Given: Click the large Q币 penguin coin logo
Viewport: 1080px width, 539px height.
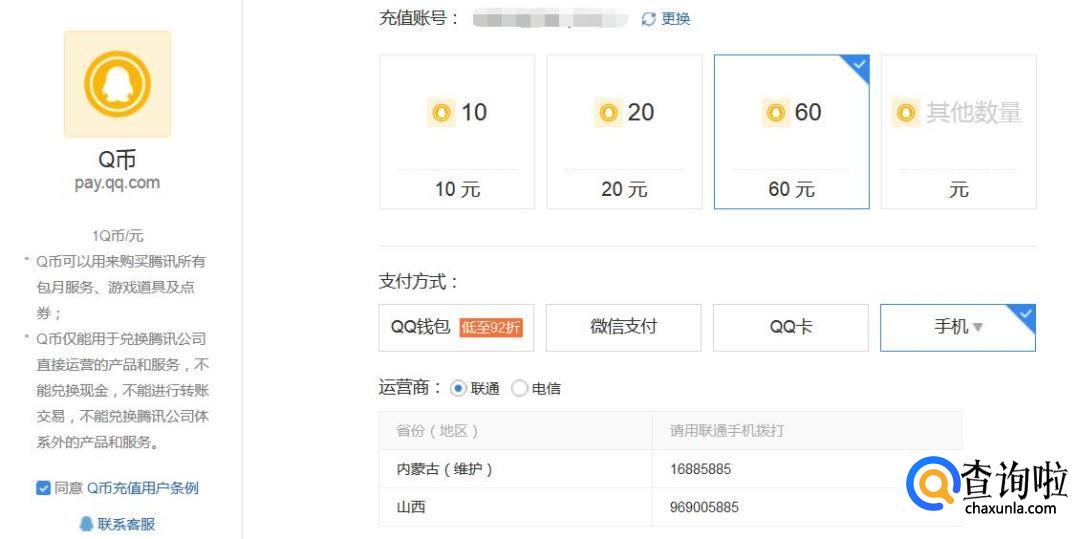Looking at the screenshot, I should pyautogui.click(x=117, y=84).
